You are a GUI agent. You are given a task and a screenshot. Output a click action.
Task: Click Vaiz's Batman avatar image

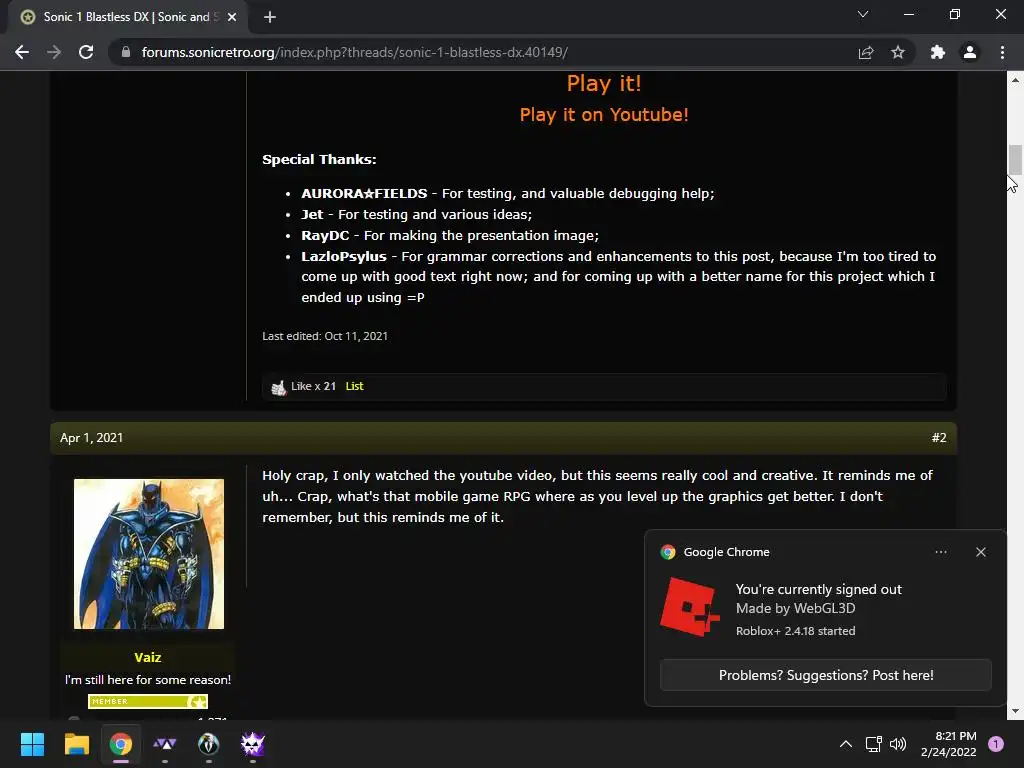coord(149,554)
